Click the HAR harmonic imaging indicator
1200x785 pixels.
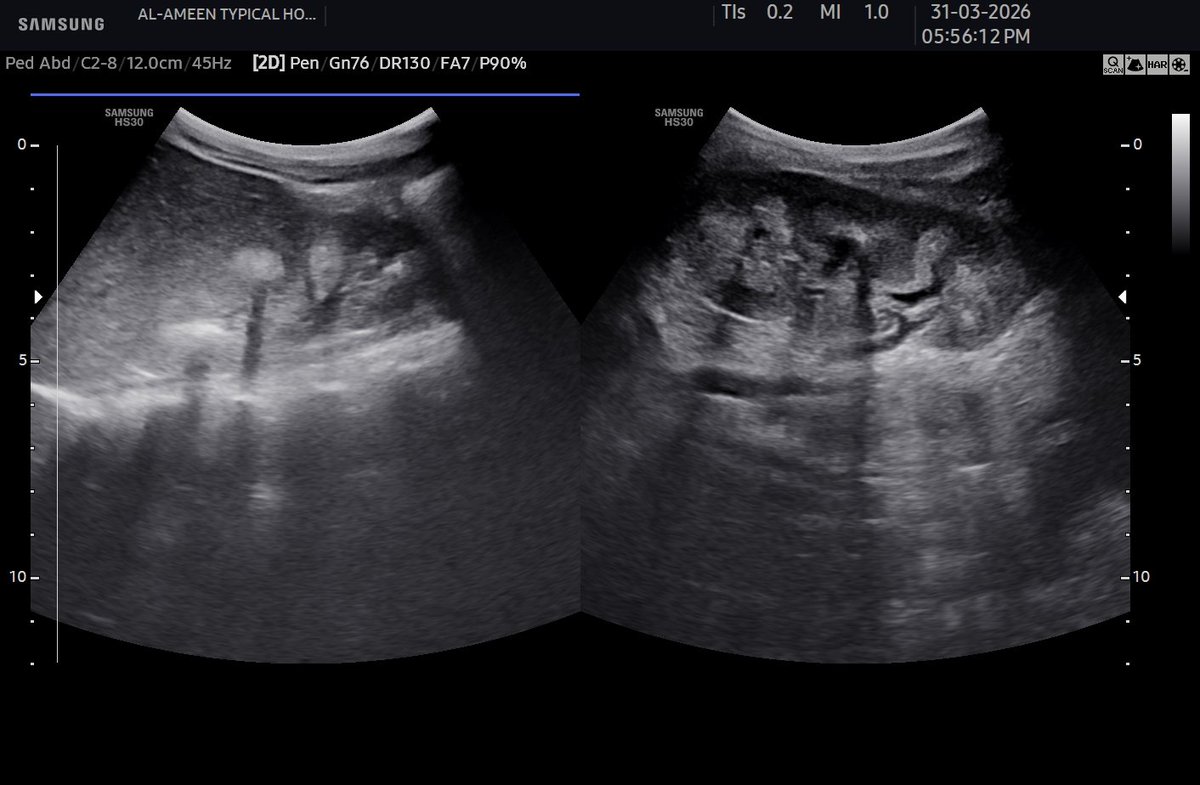coord(1157,64)
